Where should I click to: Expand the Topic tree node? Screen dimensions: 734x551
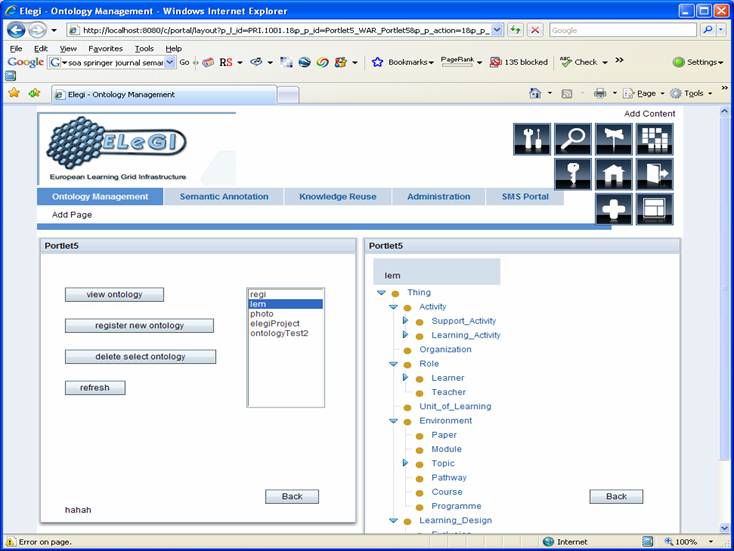[405, 463]
